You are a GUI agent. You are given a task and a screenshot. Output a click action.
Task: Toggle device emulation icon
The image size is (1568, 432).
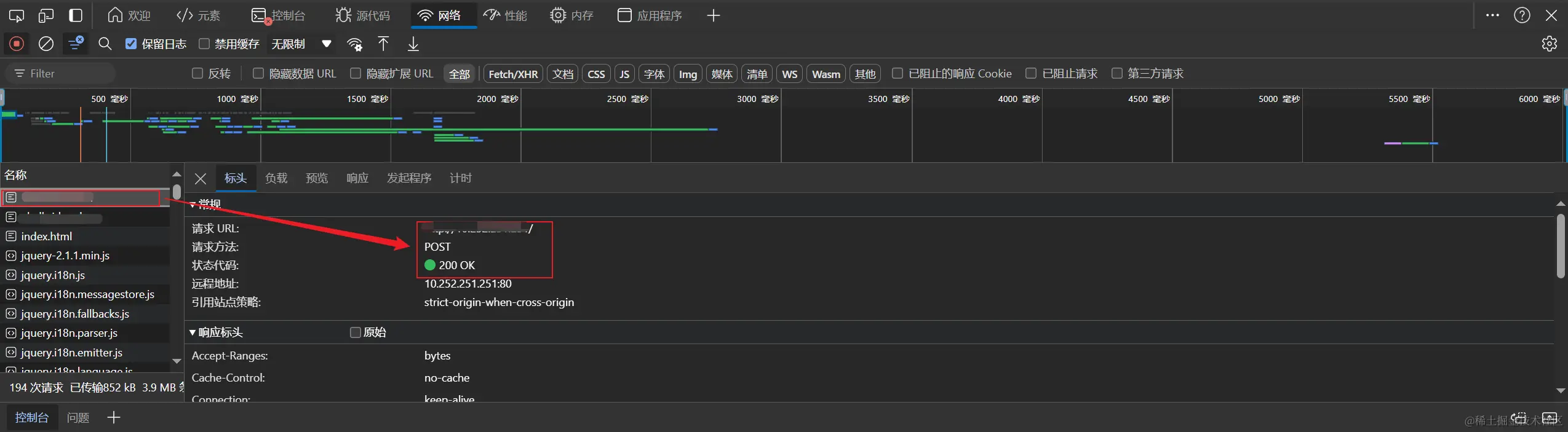coord(46,15)
